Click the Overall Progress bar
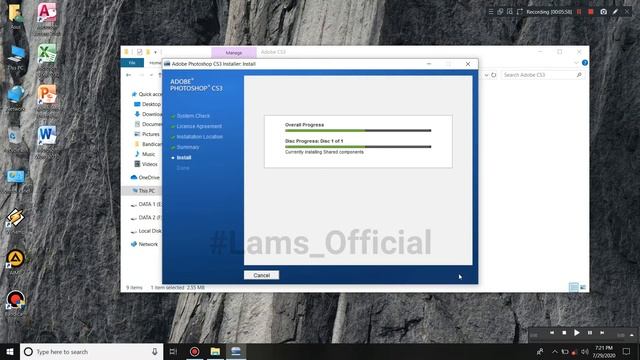The width and height of the screenshot is (640, 360). tap(358, 131)
